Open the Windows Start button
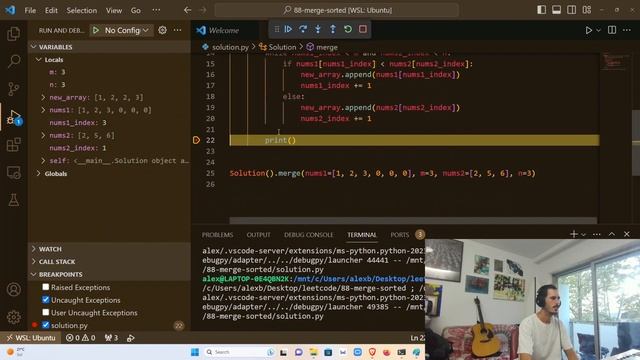 [195, 352]
